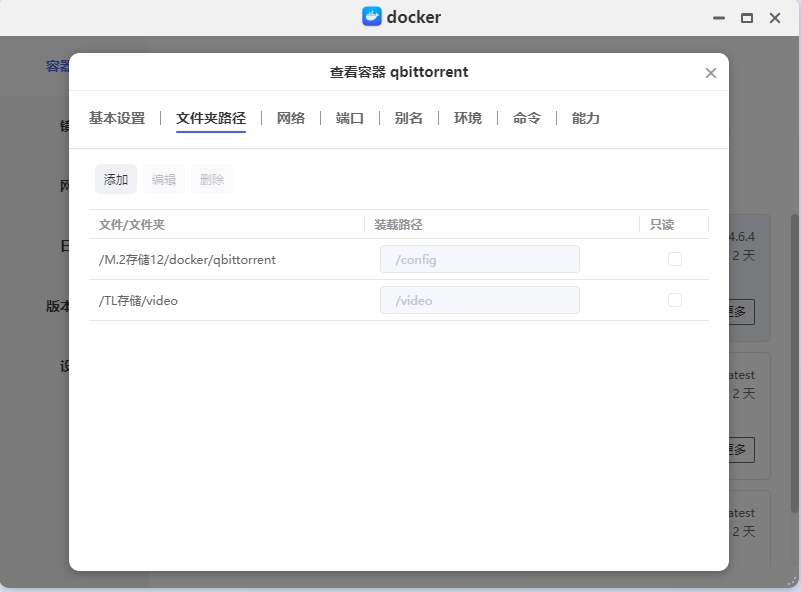The height and width of the screenshot is (592, 801).
Task: Close the qbittorrent container dialog
Action: coord(711,73)
